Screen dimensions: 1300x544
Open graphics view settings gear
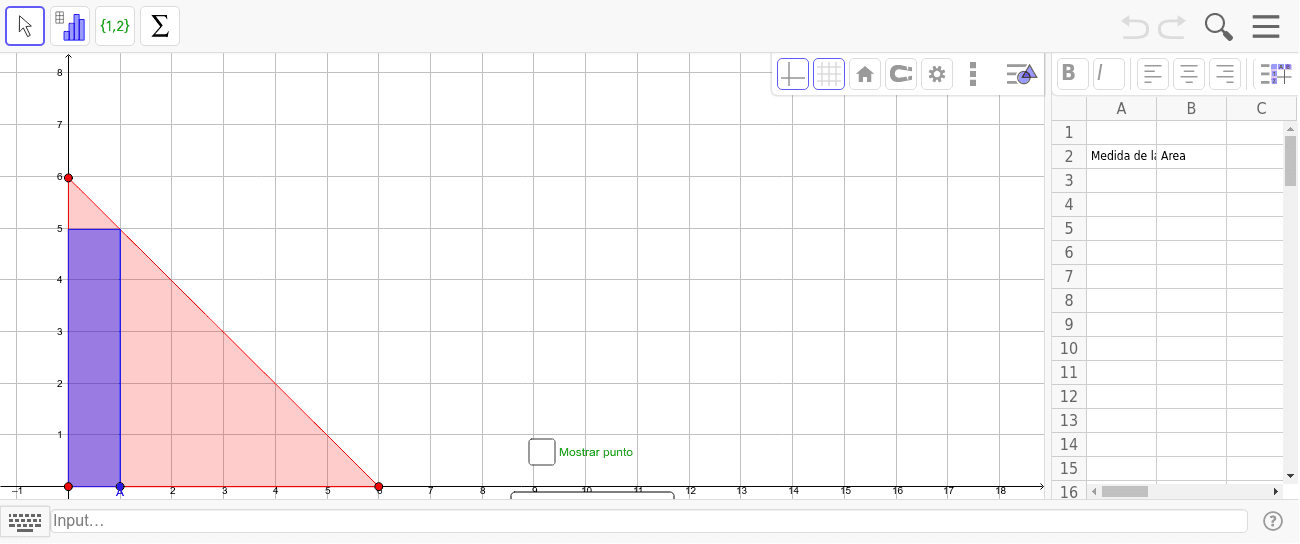(937, 74)
